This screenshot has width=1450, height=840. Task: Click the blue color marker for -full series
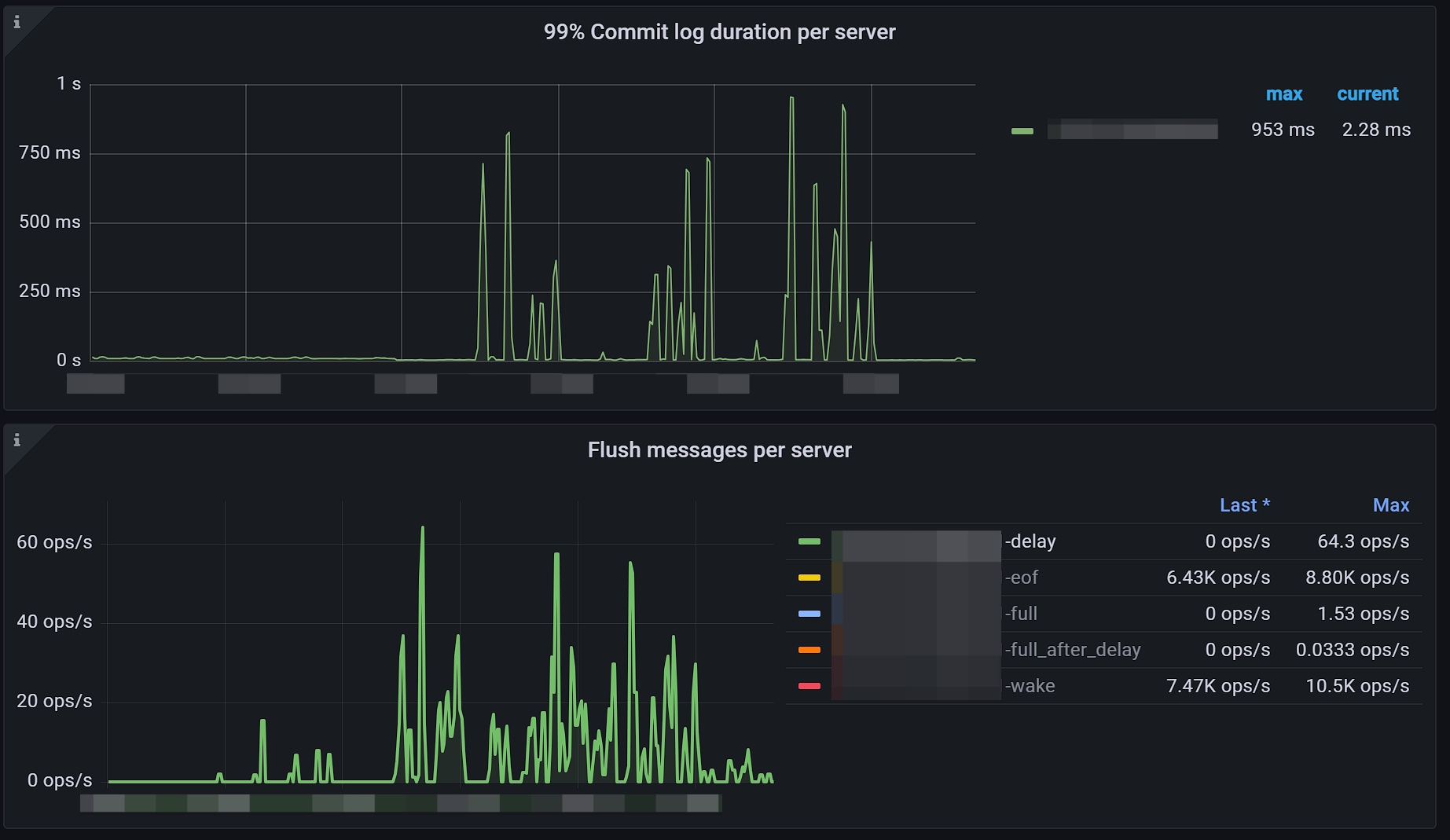809,614
